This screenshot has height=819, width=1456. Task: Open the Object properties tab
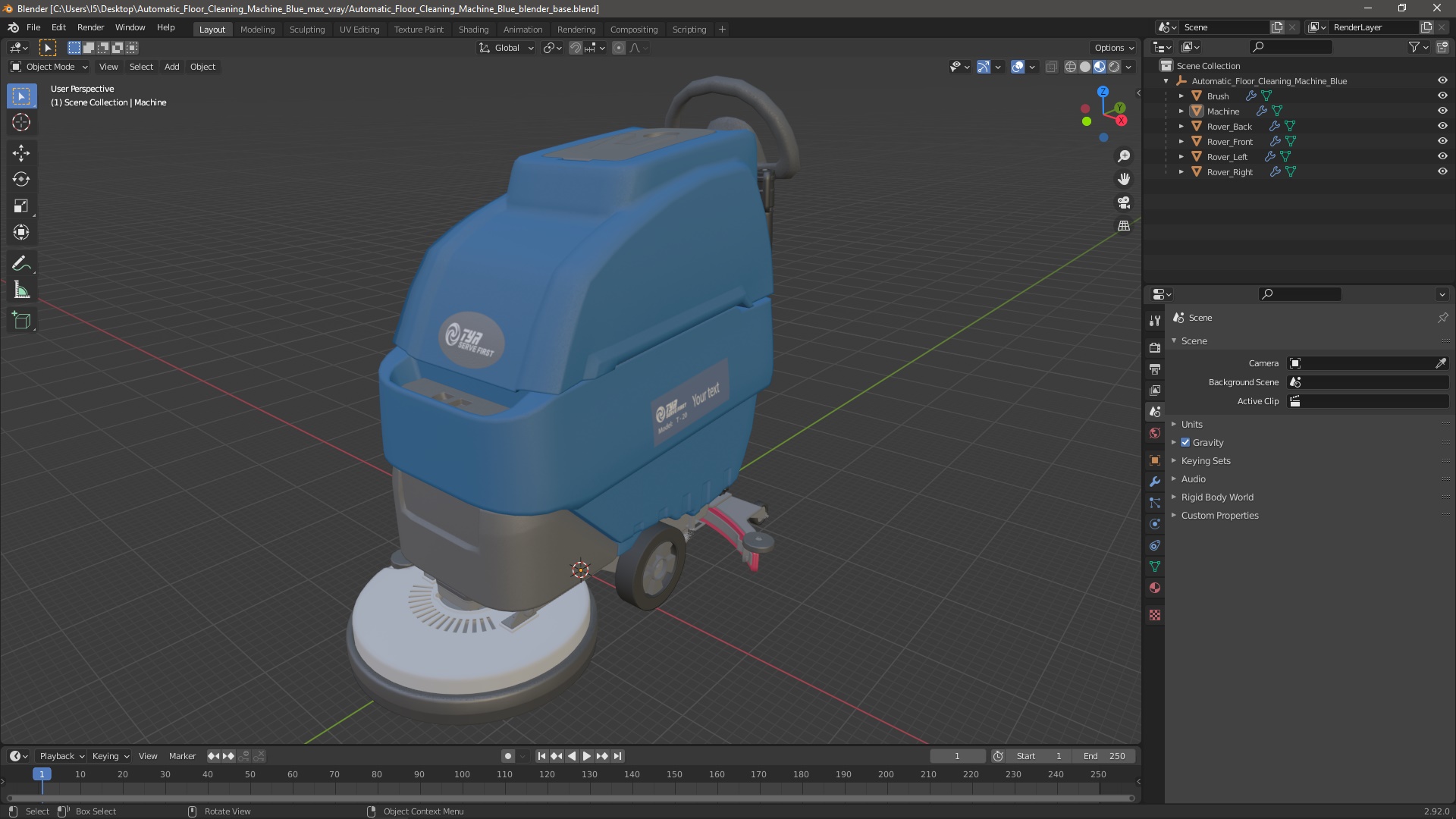tap(1155, 460)
